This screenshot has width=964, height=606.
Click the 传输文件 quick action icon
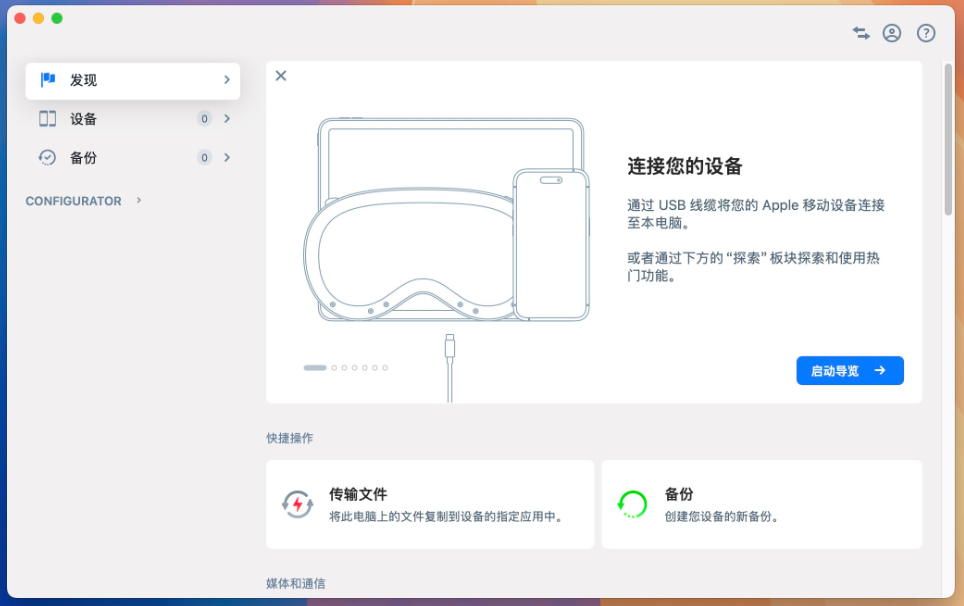point(297,504)
